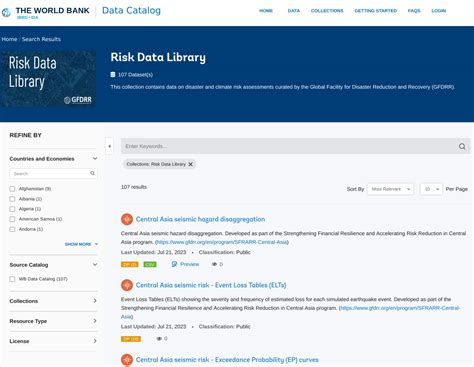
Task: Click the datasets count icon in banner
Action: pos(113,75)
